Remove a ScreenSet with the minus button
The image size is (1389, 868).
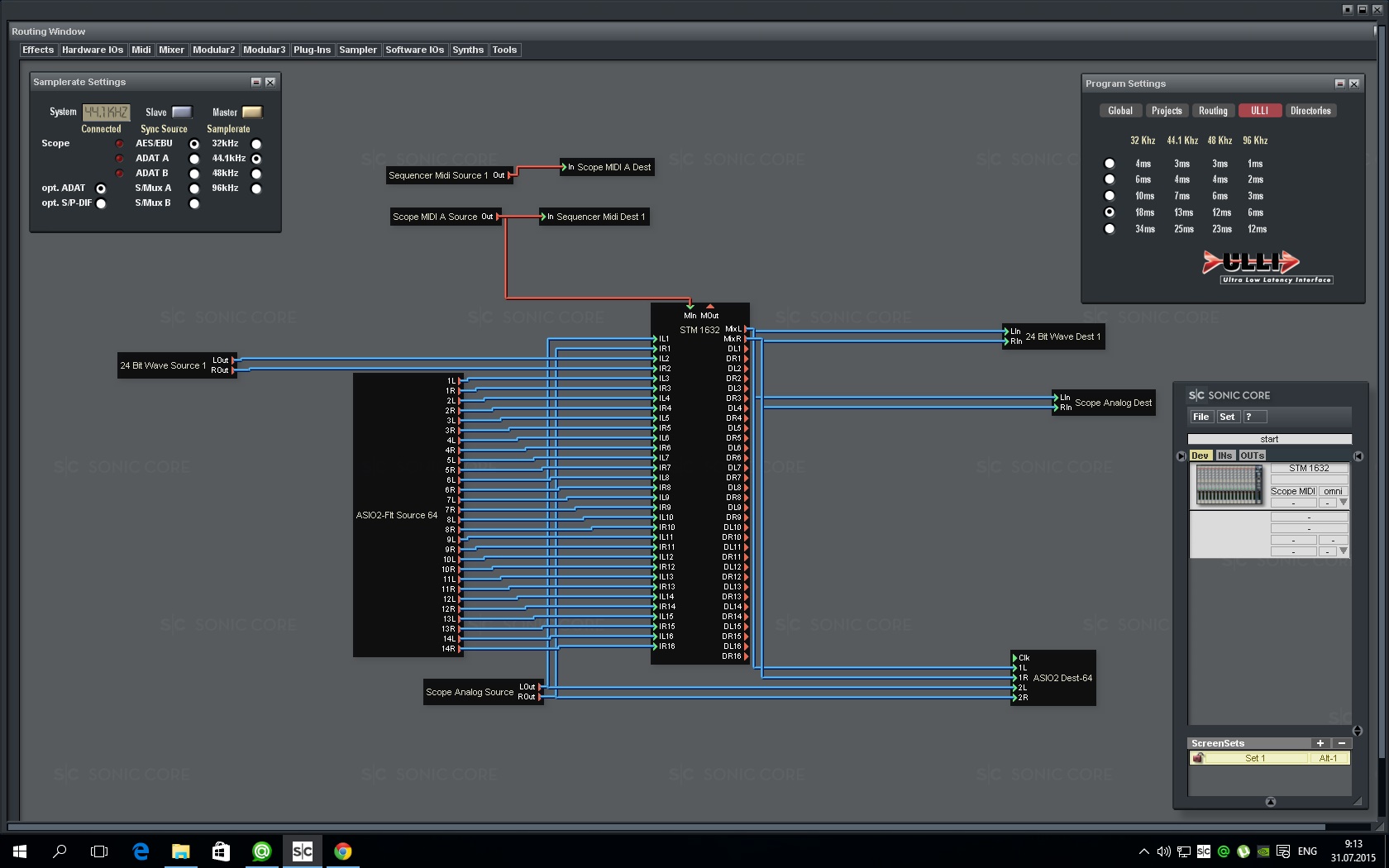pos(1341,743)
